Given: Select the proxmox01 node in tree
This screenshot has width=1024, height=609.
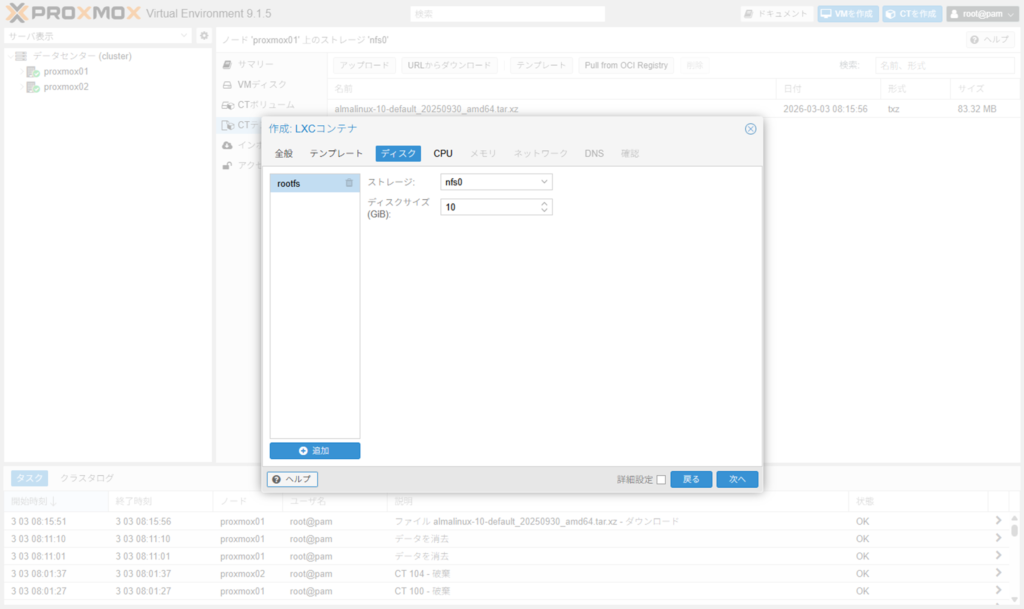Looking at the screenshot, I should click(x=65, y=72).
